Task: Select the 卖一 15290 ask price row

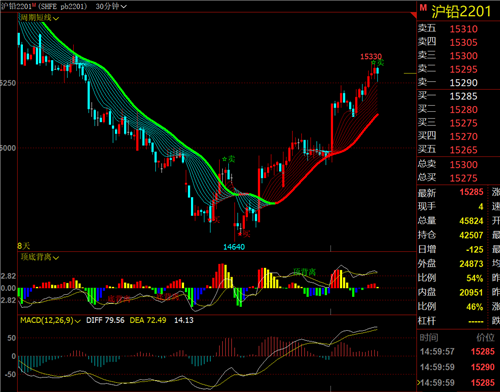Action: [458, 82]
